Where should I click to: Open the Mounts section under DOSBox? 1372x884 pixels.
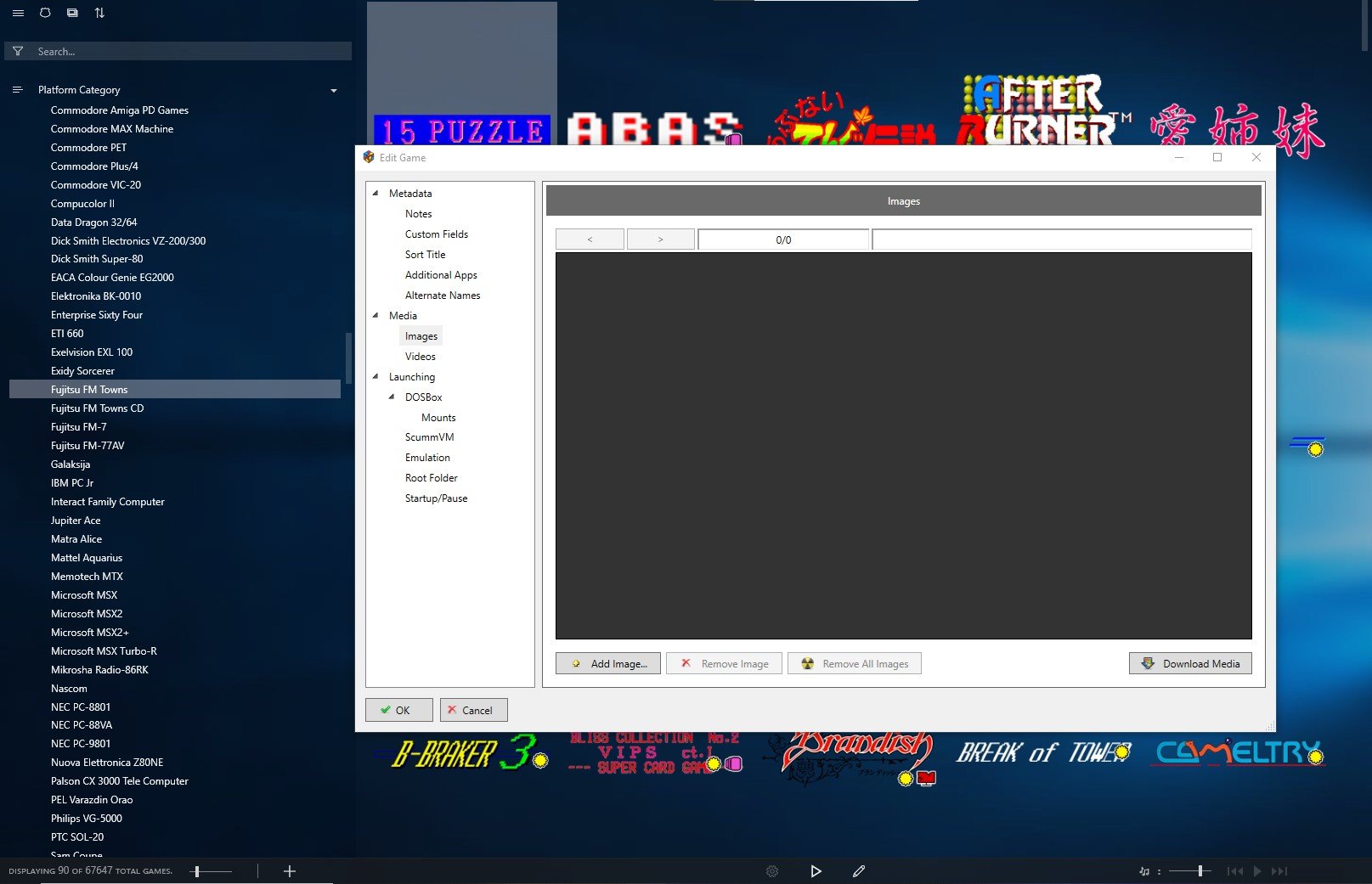438,418
